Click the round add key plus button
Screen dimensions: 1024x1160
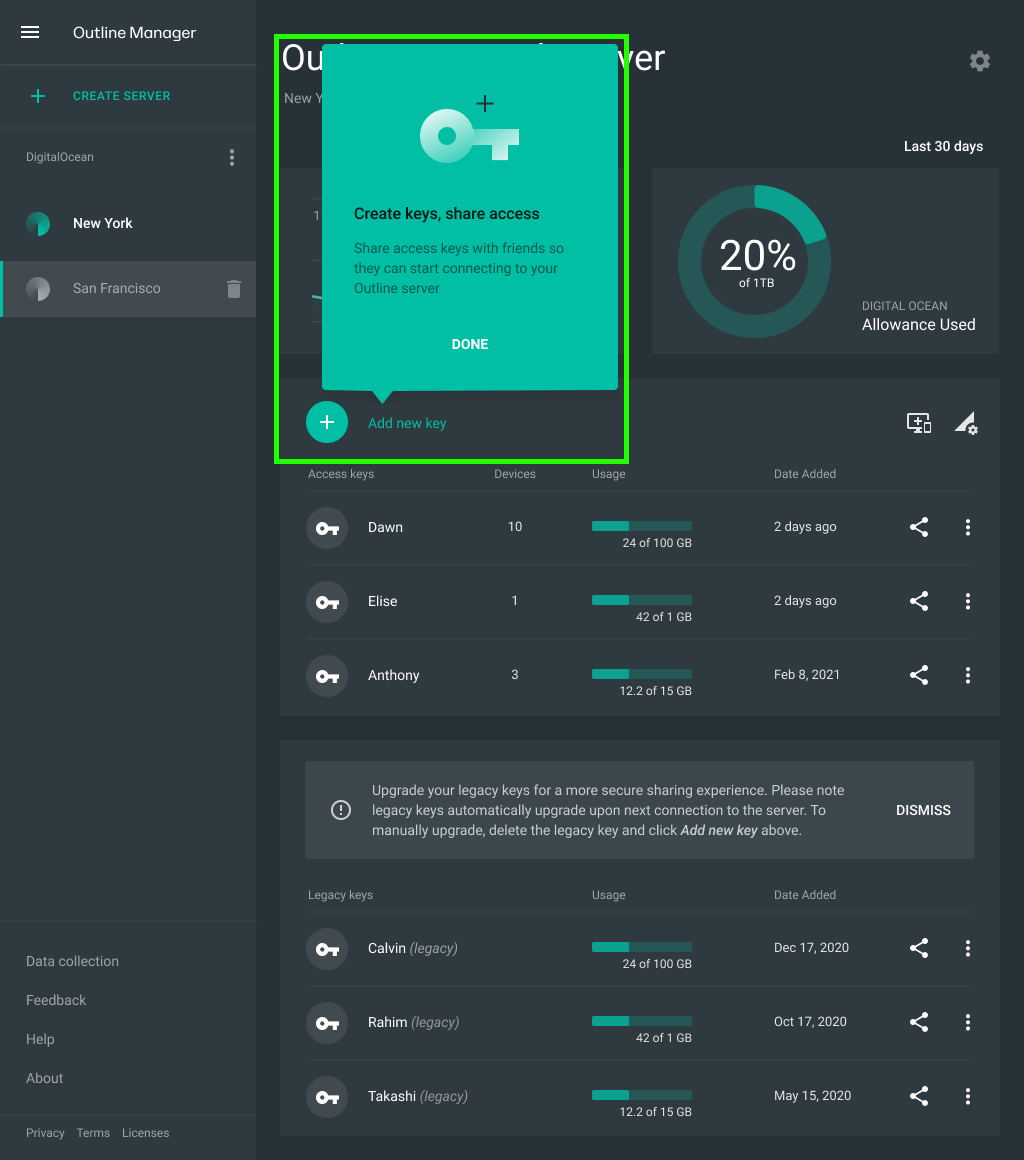click(326, 423)
